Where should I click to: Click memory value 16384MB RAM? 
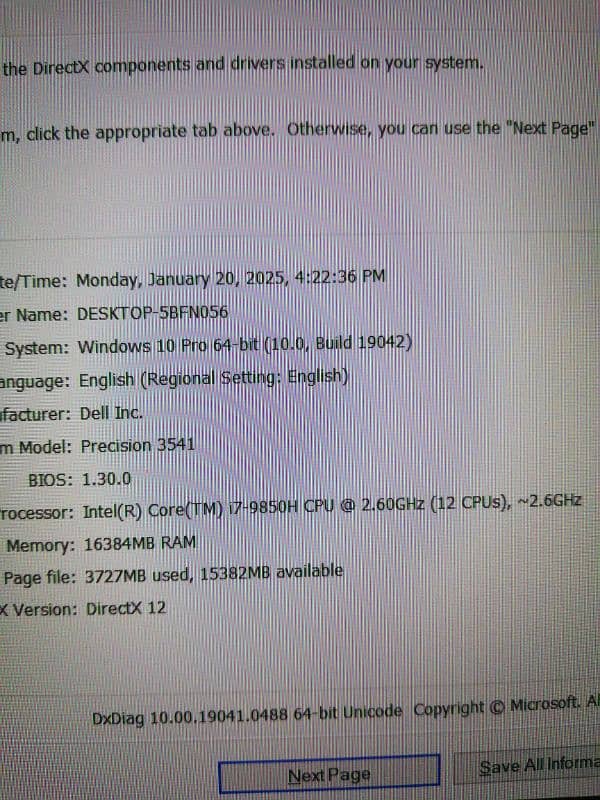point(140,544)
